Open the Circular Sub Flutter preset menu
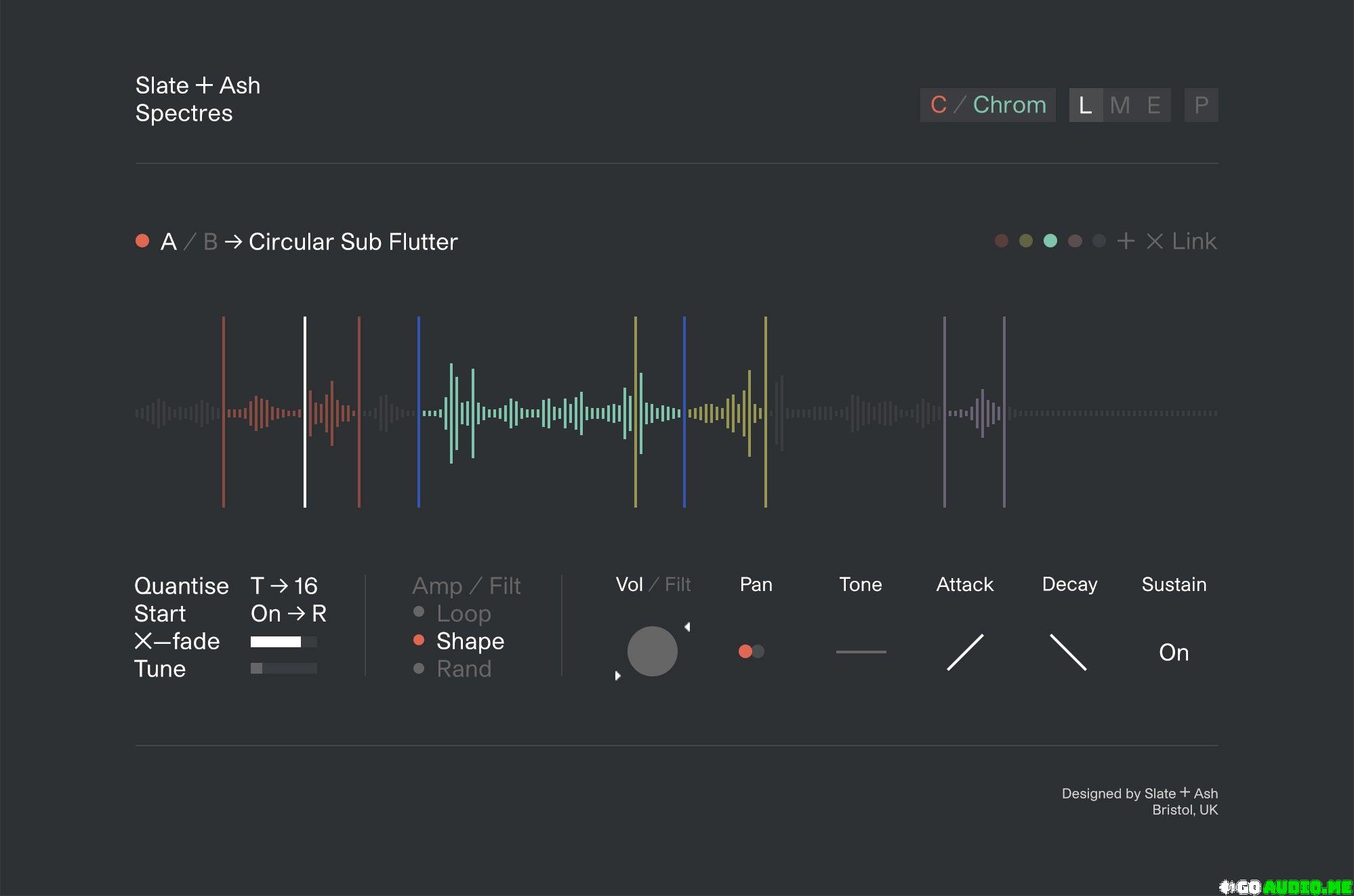Screen dimensions: 1354x896 353,242
